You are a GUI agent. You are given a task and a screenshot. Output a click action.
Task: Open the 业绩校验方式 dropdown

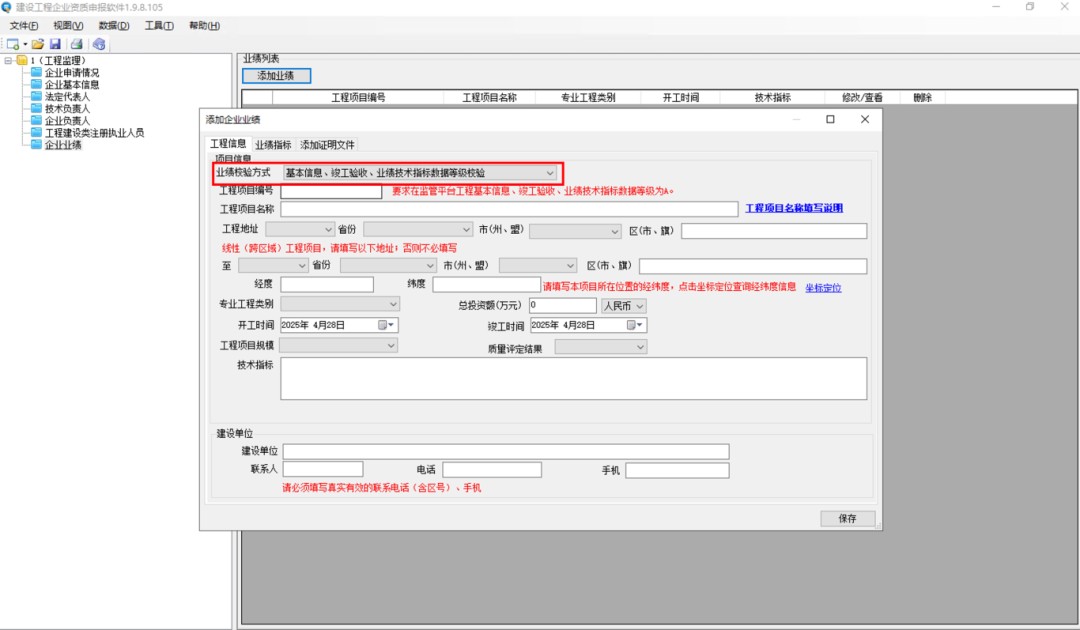click(549, 173)
